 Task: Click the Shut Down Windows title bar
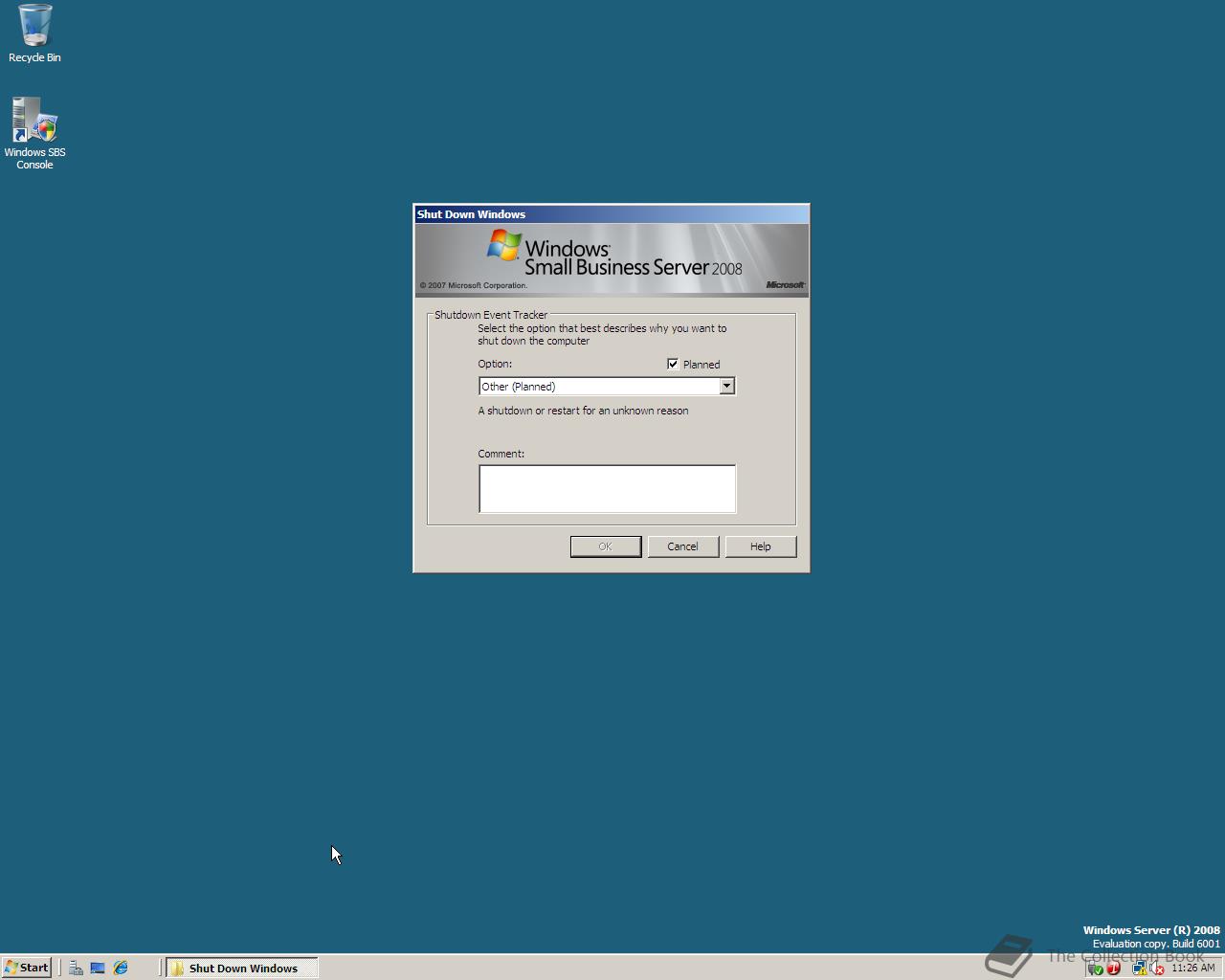click(612, 214)
